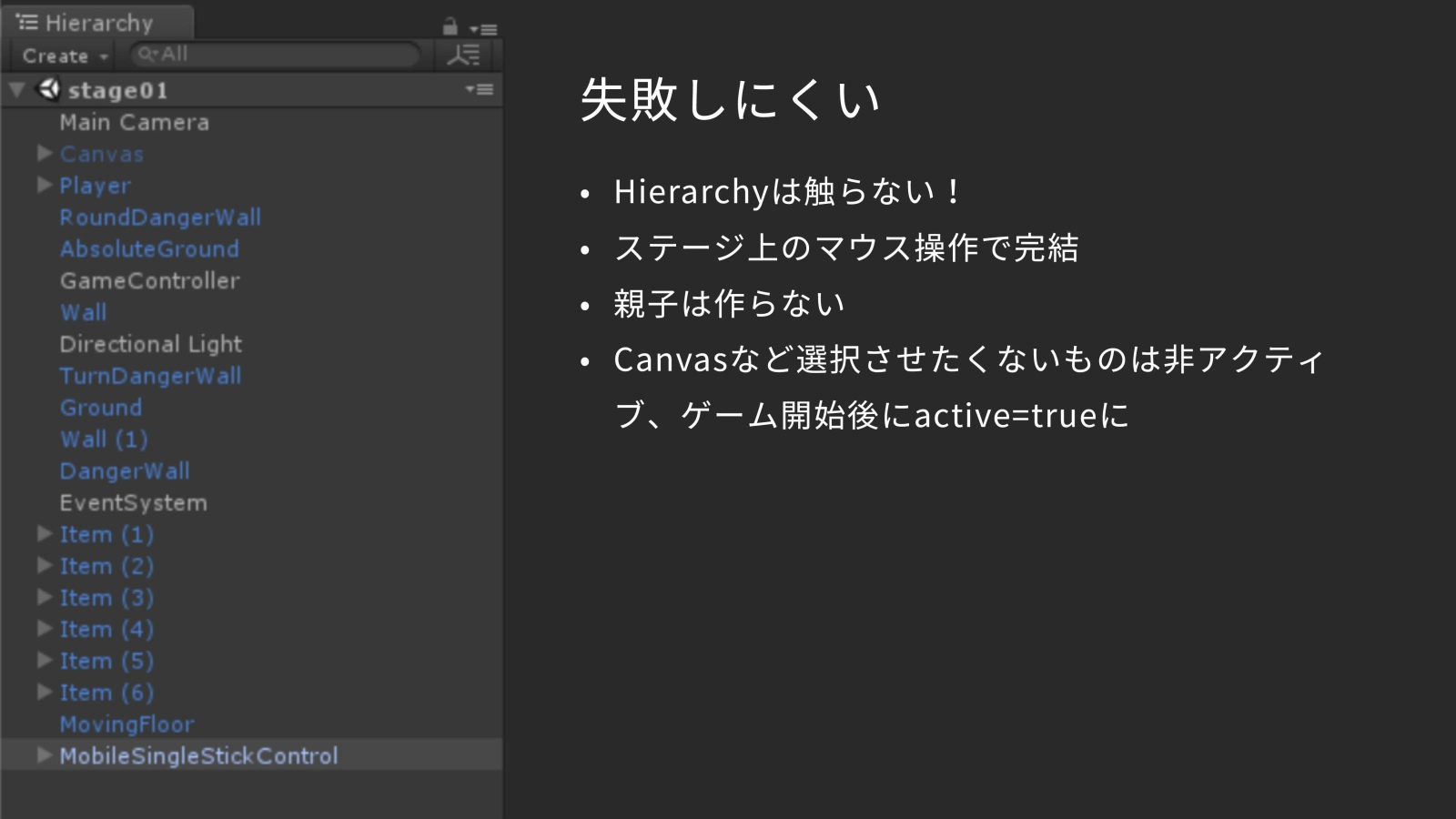This screenshot has width=1456, height=819.
Task: Expand the Canvas object
Action: (x=44, y=154)
